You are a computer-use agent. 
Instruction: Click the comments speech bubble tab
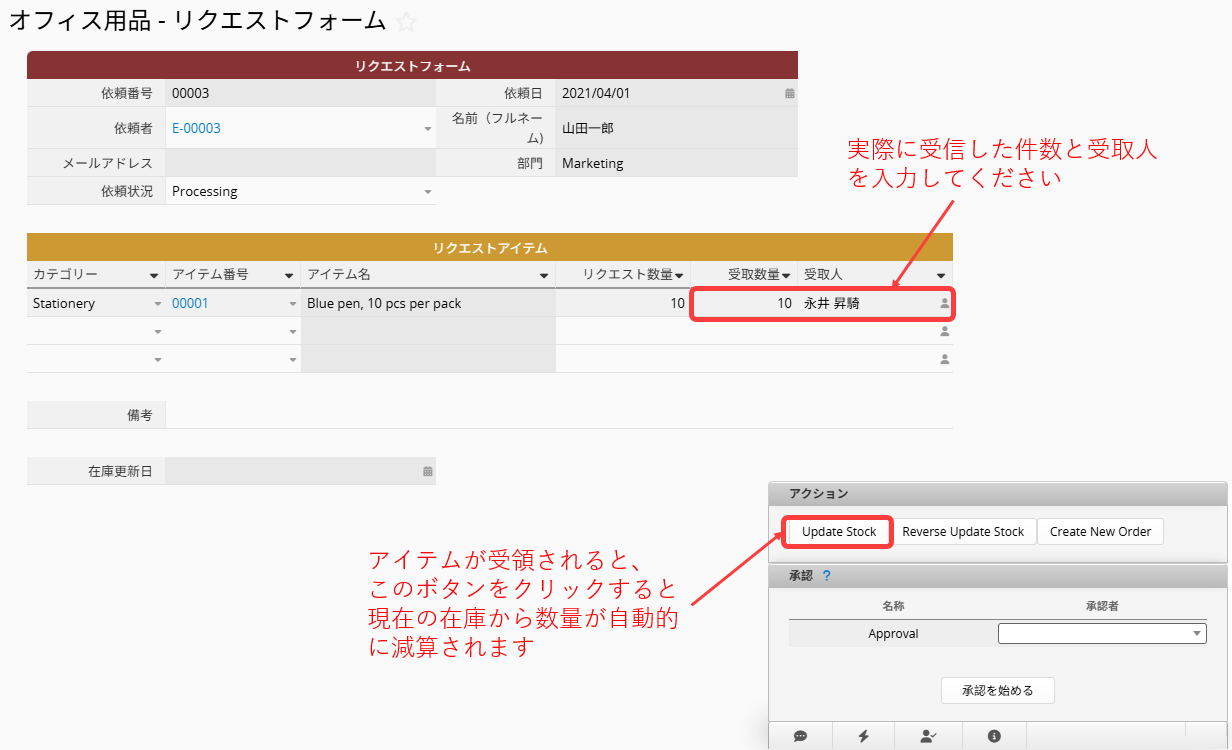[x=800, y=736]
